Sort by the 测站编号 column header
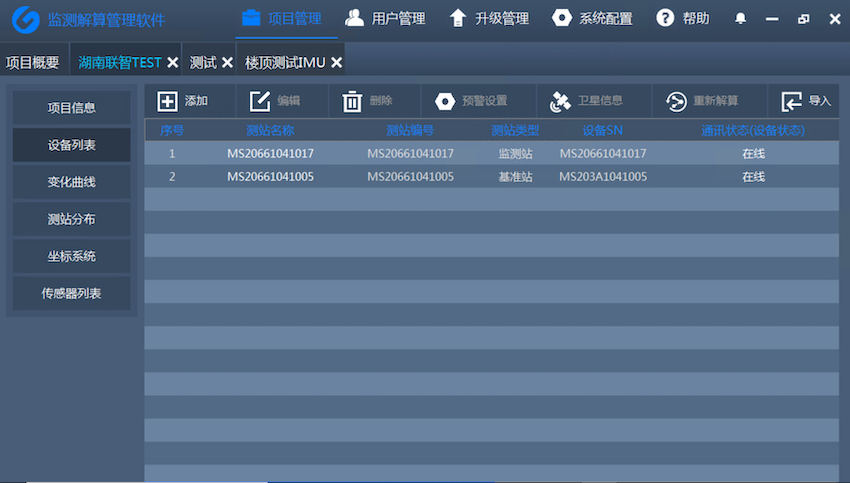This screenshot has height=483, width=850. tap(410, 130)
